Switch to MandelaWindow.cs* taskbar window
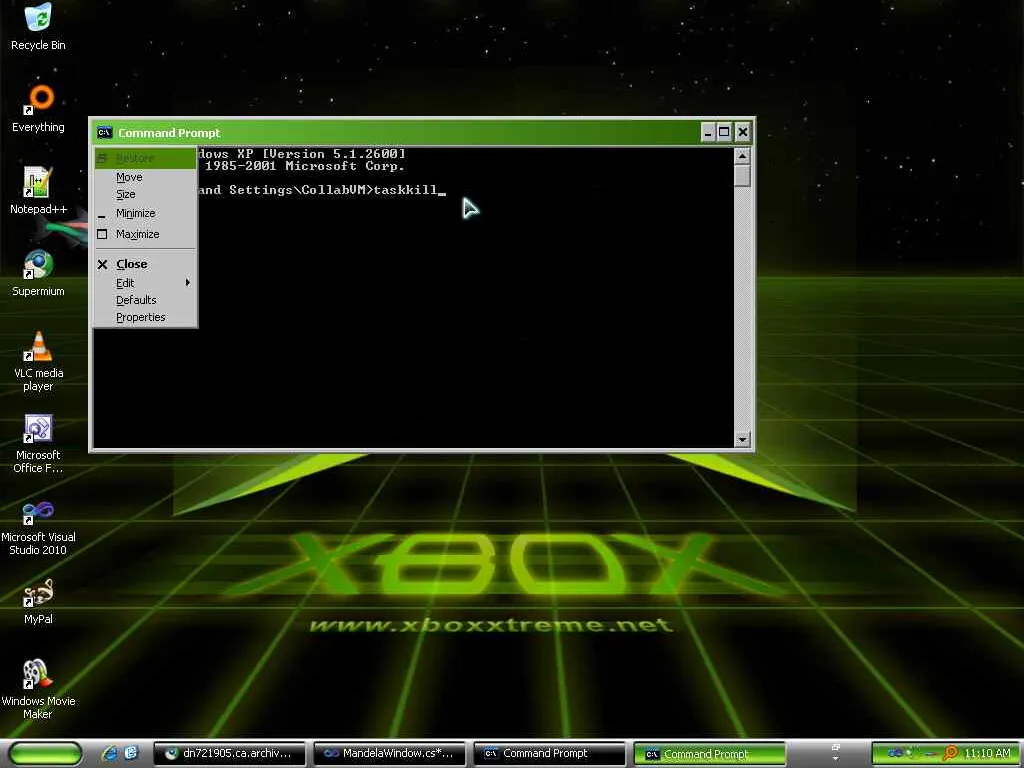This screenshot has width=1024, height=768. tap(390, 754)
